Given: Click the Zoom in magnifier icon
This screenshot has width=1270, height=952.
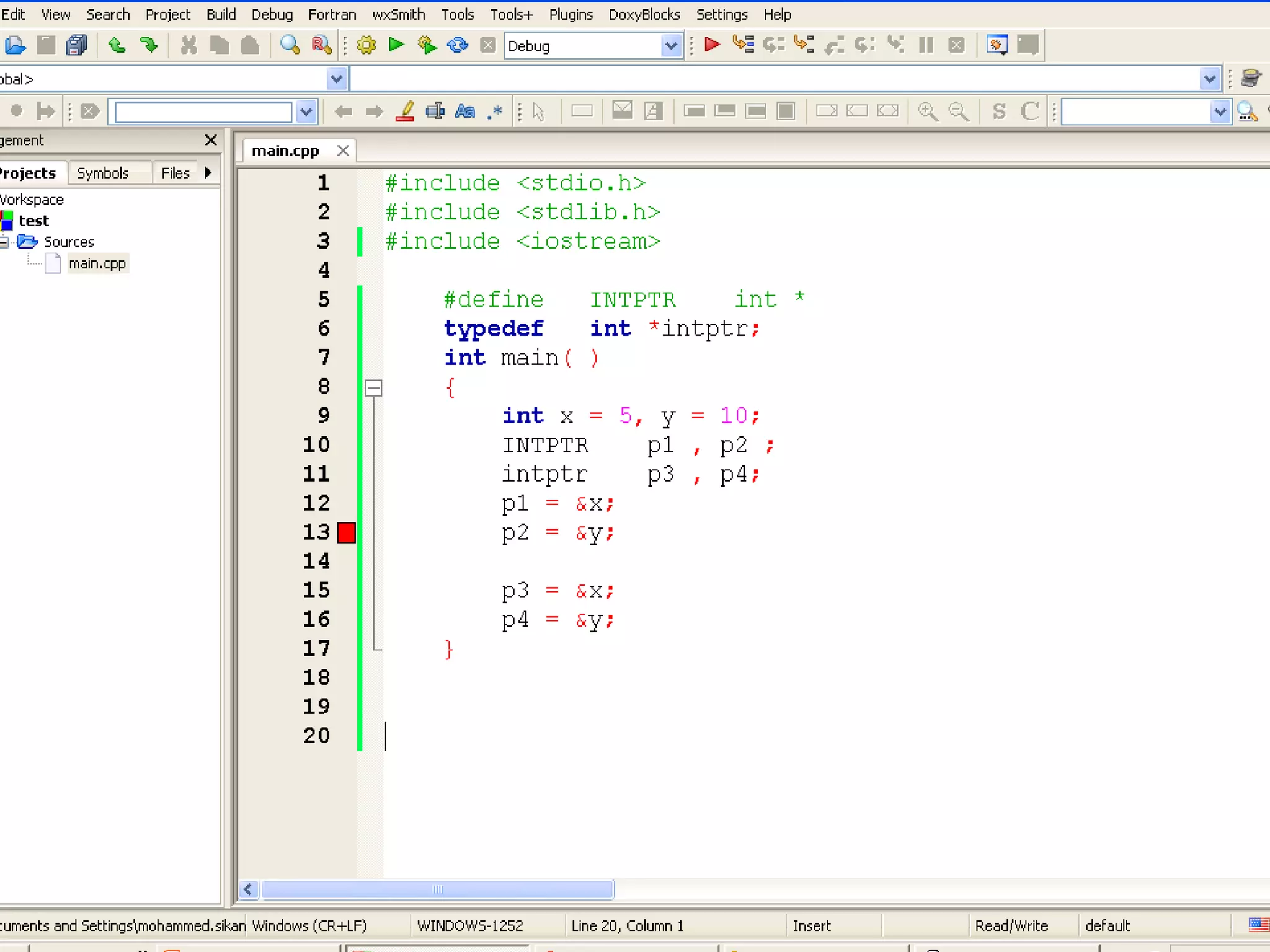Looking at the screenshot, I should (928, 112).
